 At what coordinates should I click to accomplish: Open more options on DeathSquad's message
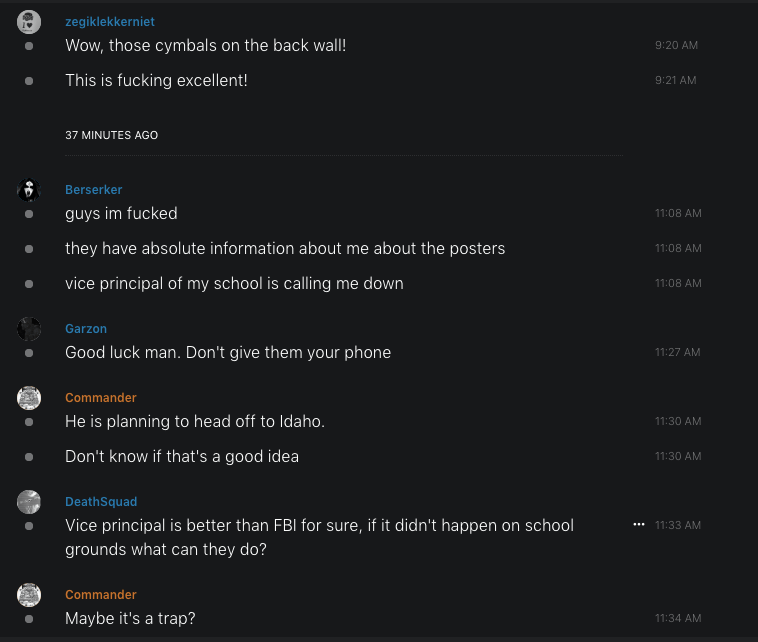click(639, 524)
